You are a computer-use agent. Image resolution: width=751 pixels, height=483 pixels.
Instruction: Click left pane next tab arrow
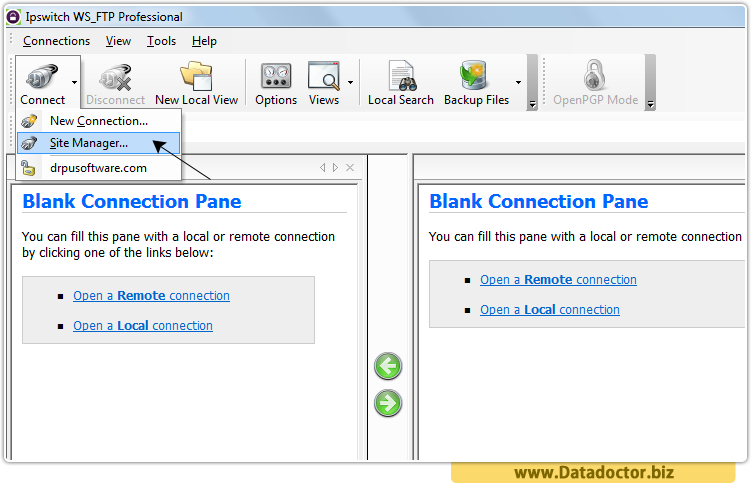tap(335, 167)
